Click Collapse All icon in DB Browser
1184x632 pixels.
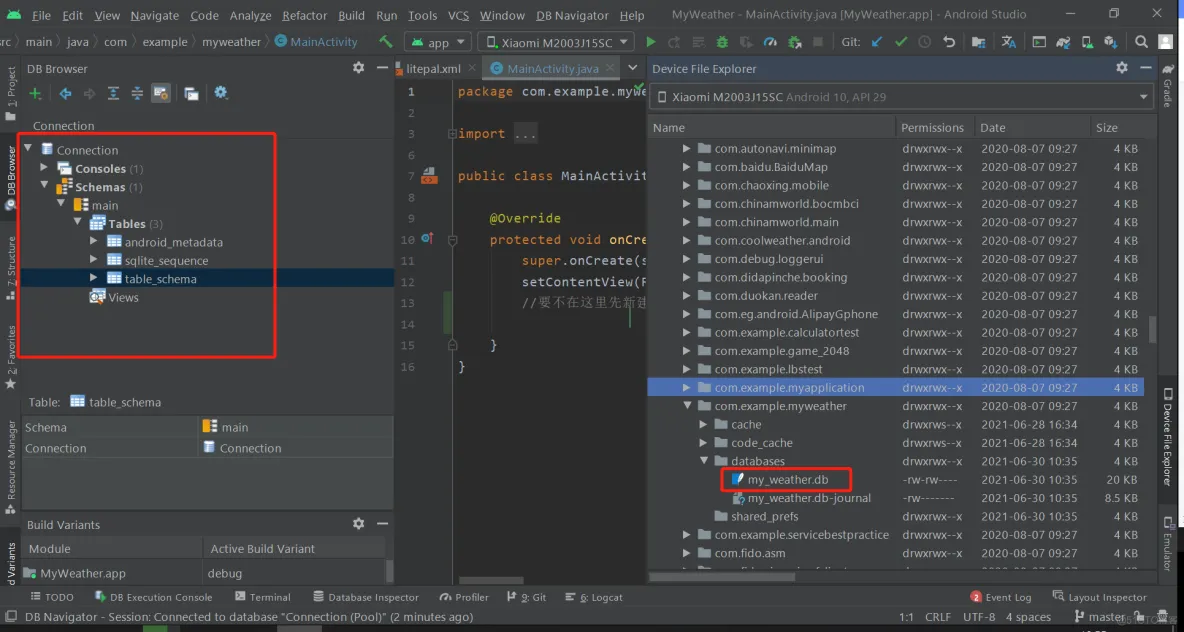137,94
